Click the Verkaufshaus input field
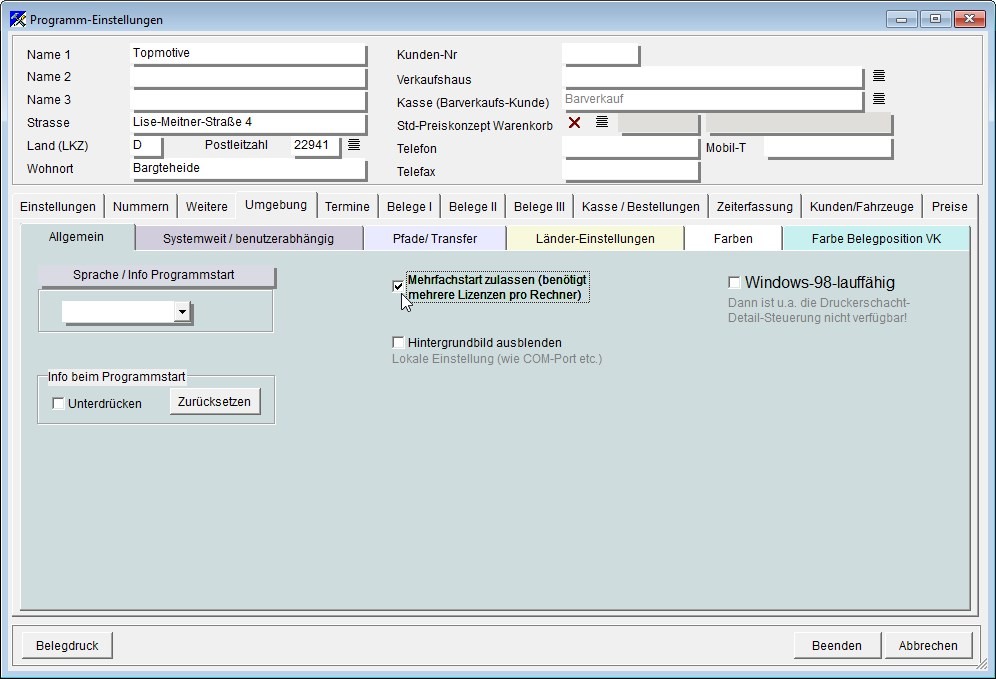 point(713,77)
